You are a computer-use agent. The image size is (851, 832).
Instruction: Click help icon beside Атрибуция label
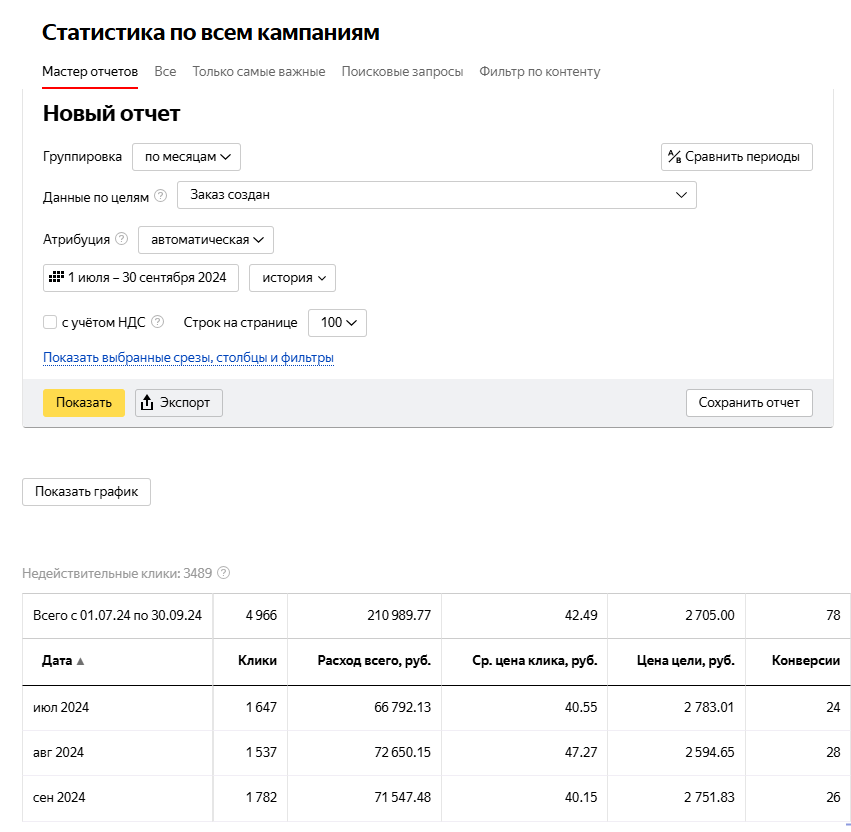click(x=122, y=239)
